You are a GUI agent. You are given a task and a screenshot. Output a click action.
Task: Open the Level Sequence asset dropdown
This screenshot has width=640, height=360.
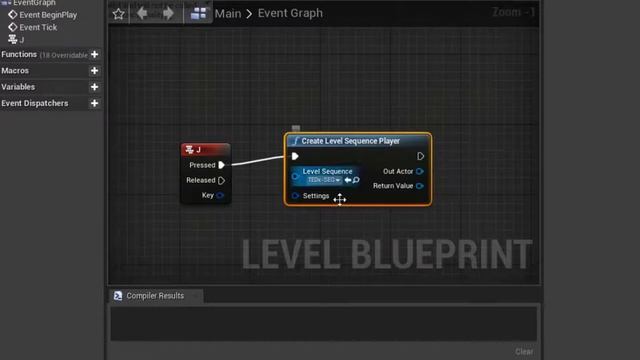click(x=324, y=180)
